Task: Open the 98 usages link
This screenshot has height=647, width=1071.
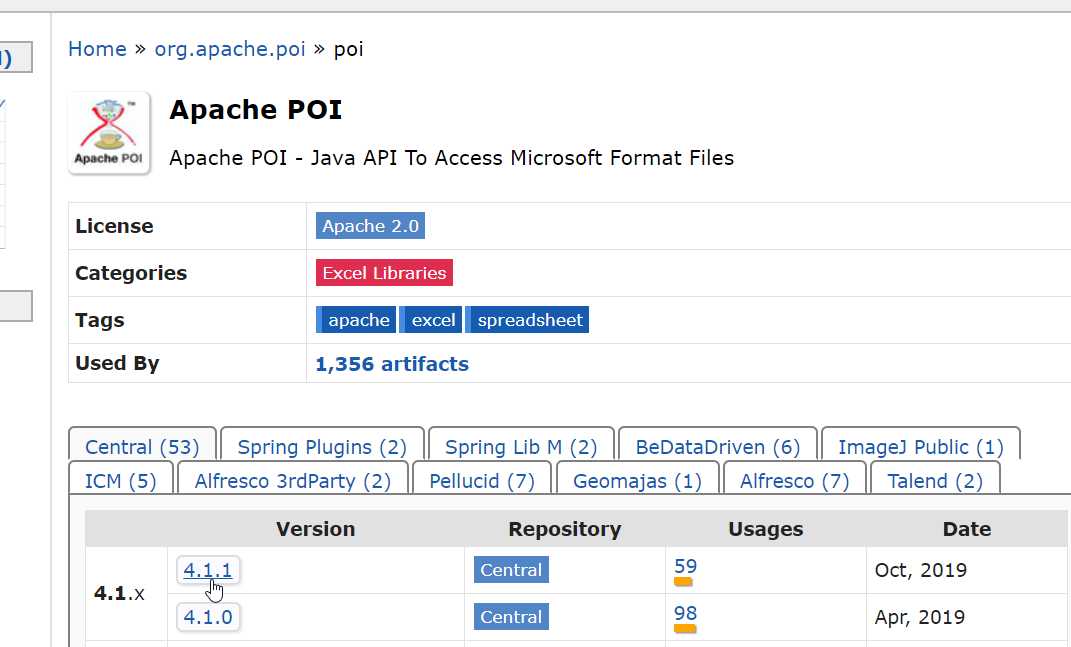Action: [685, 614]
